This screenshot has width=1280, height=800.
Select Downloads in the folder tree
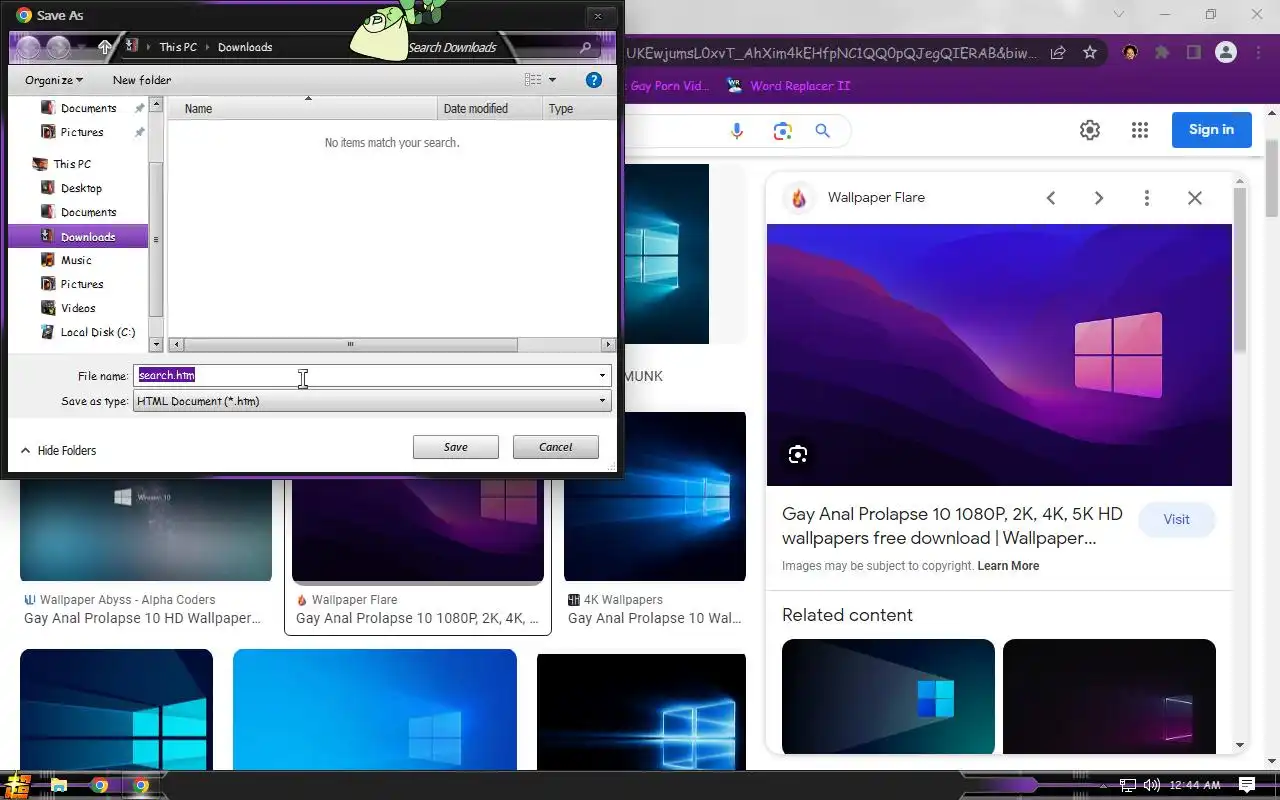[78, 237]
